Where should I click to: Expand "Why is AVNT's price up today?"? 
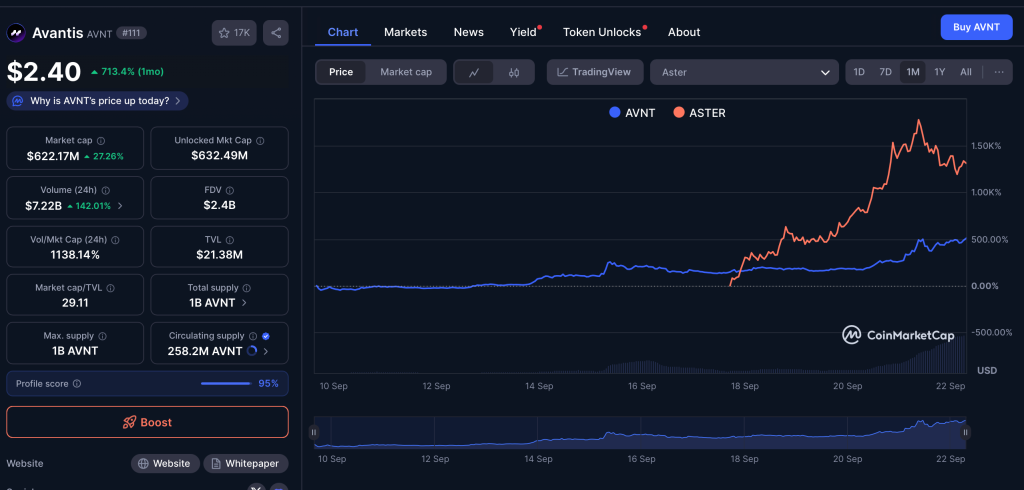[x=97, y=101]
